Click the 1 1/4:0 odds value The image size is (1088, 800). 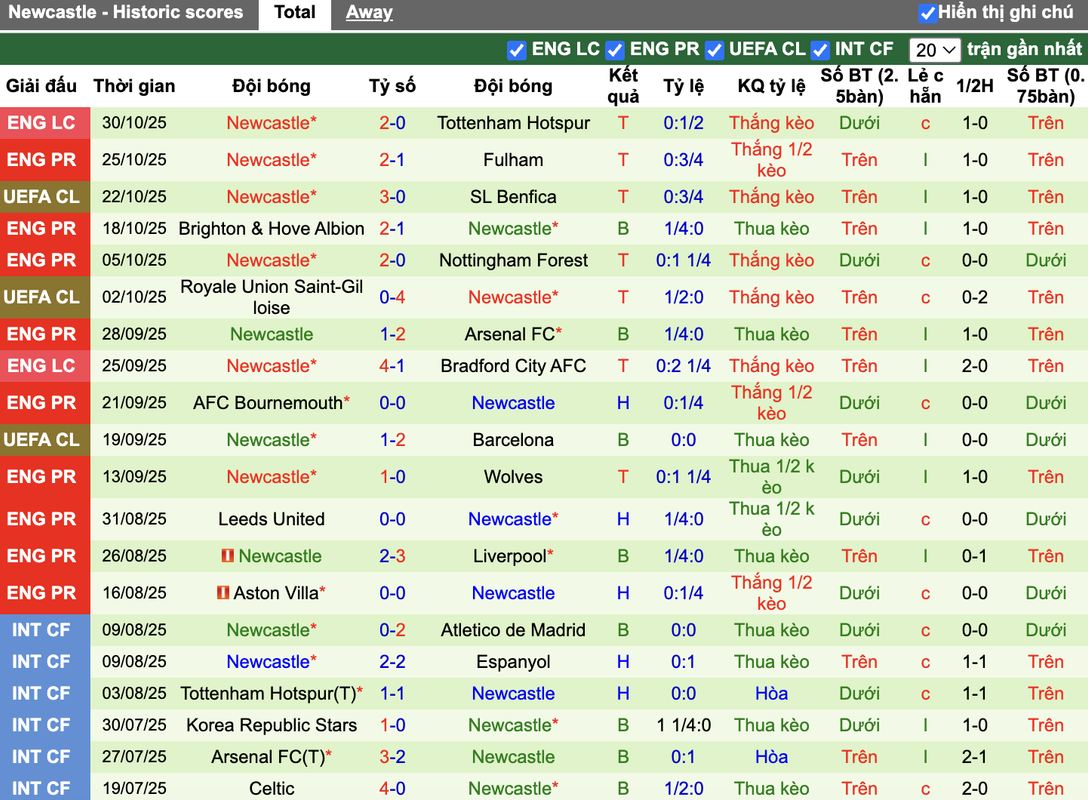point(683,725)
